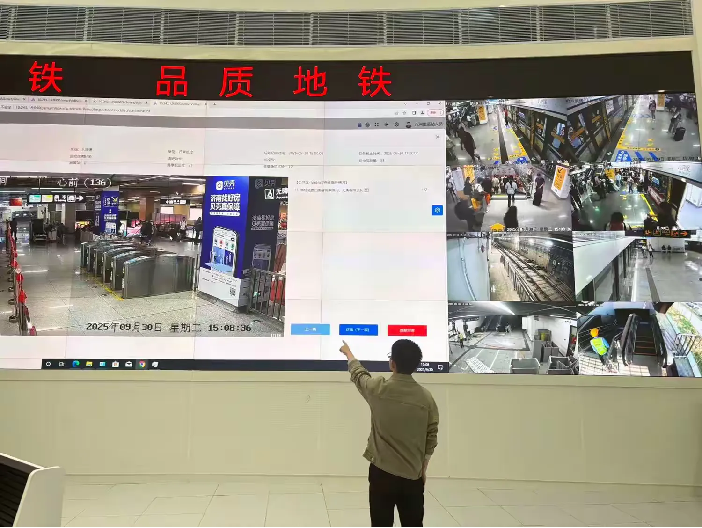
Task: Open the station snapshot dated 2025年09月30日
Action: click(x=142, y=255)
